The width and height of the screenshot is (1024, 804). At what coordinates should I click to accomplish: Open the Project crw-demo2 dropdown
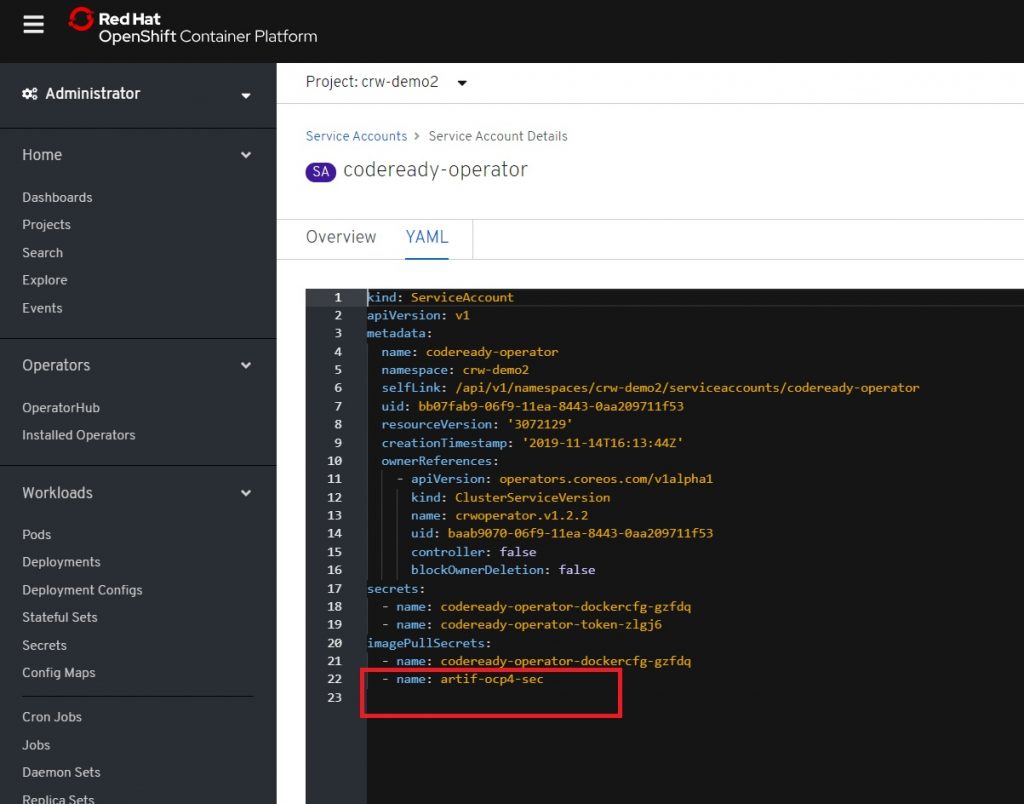[x=386, y=82]
